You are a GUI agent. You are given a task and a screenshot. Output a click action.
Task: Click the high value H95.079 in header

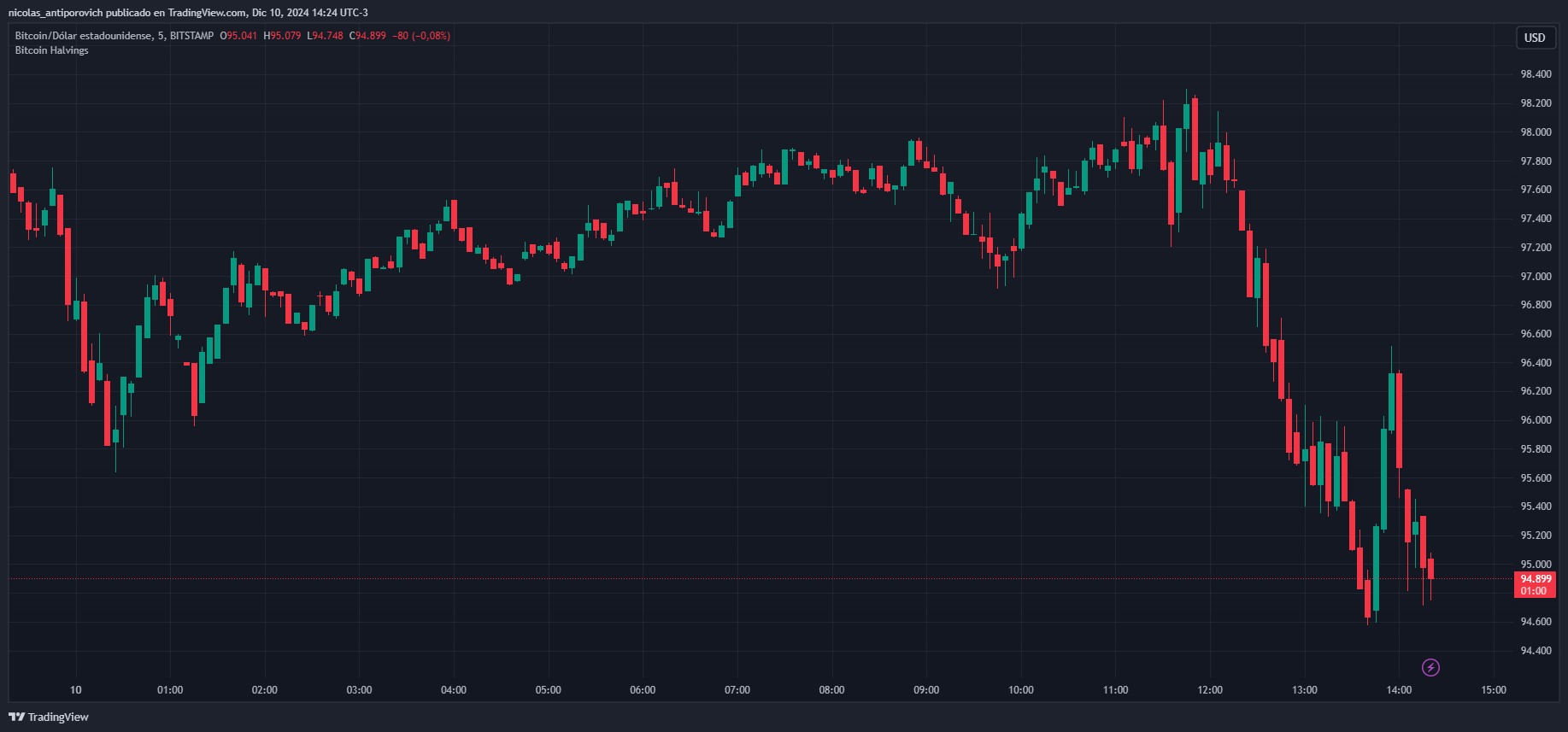click(282, 36)
